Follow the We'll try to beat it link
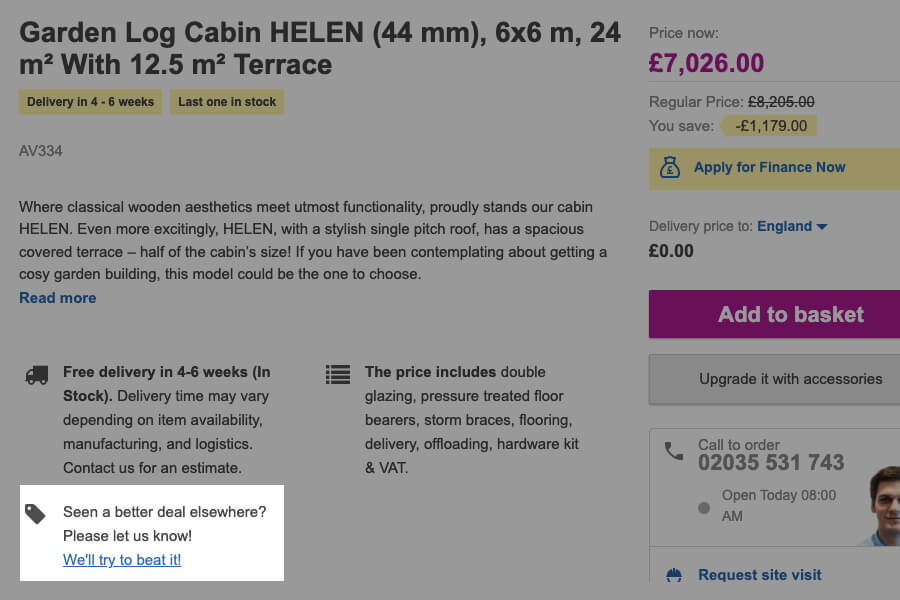Viewport: 900px width, 600px height. [122, 560]
